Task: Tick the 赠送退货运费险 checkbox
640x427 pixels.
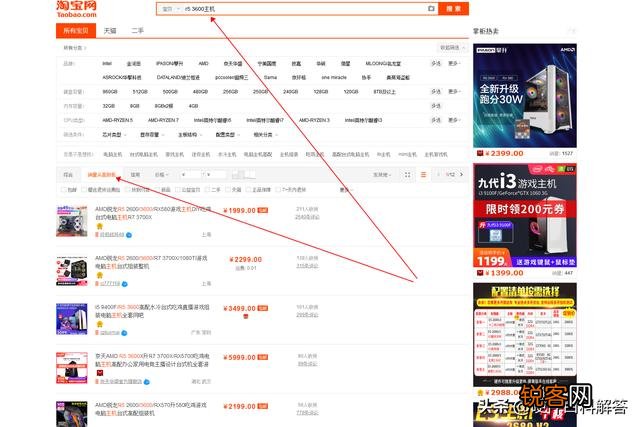Action: 84,189
